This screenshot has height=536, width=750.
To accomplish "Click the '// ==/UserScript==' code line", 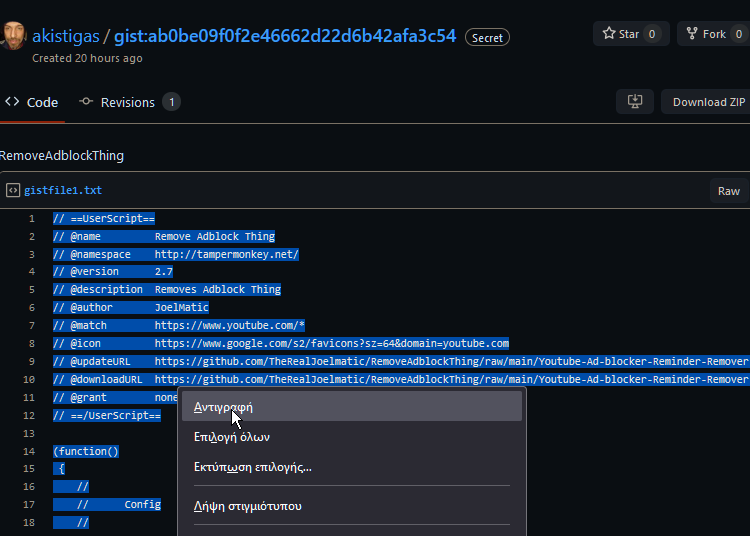I will (x=107, y=416).
